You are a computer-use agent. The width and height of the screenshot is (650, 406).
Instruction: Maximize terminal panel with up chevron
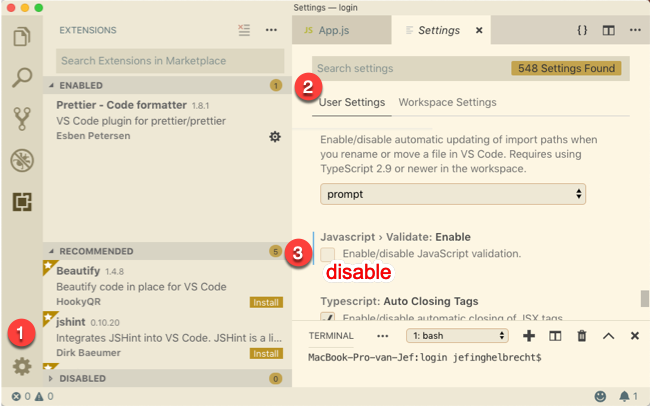tap(608, 336)
